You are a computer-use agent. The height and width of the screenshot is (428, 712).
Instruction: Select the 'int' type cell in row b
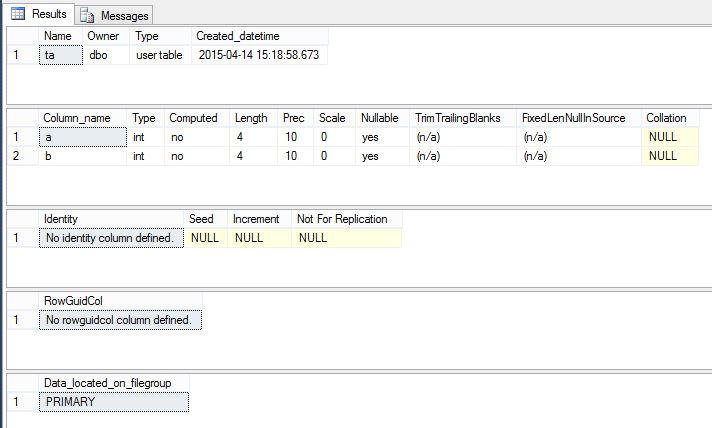tap(145, 156)
